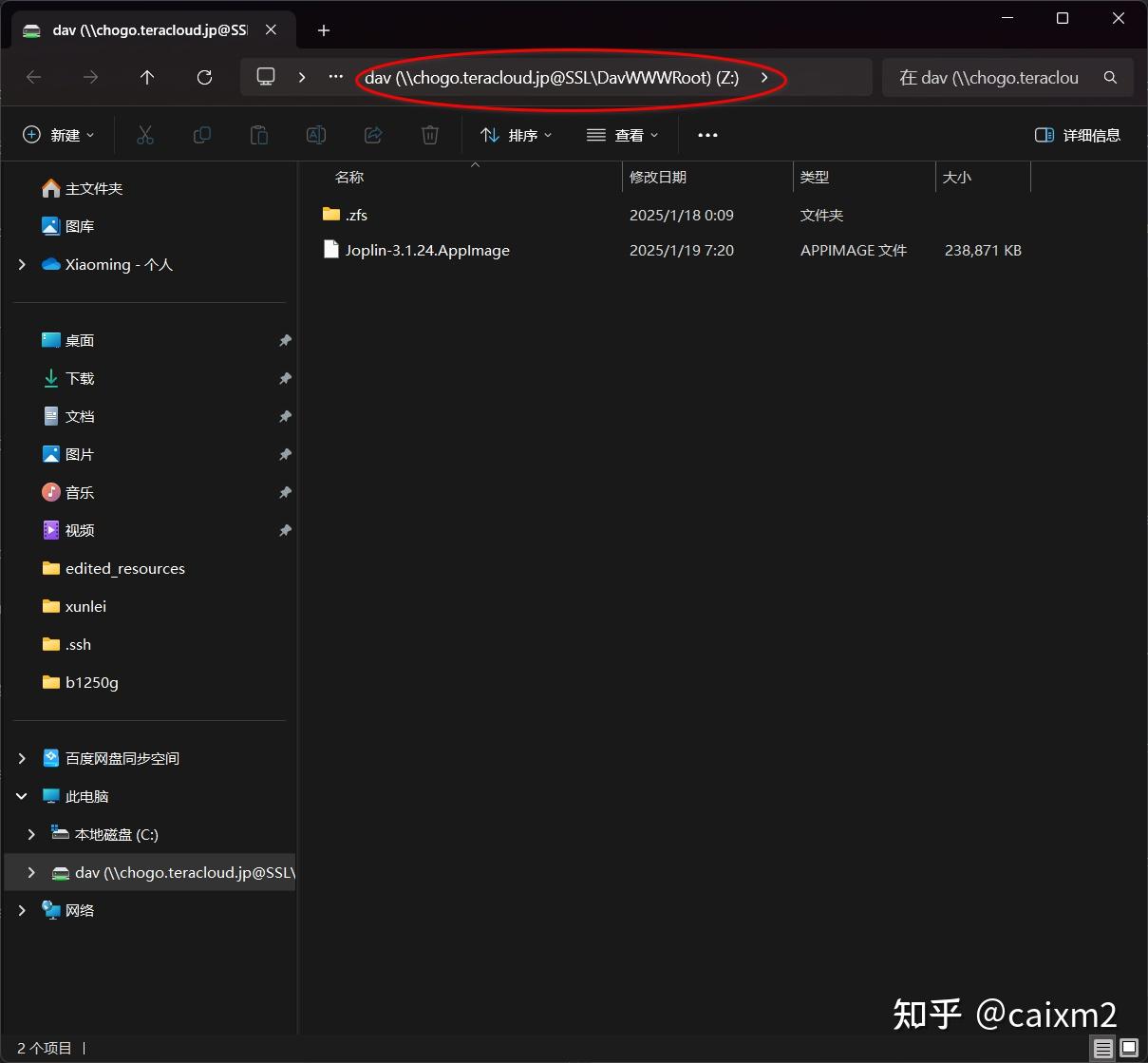
Task: Click the Delete (trash) icon
Action: click(429, 135)
